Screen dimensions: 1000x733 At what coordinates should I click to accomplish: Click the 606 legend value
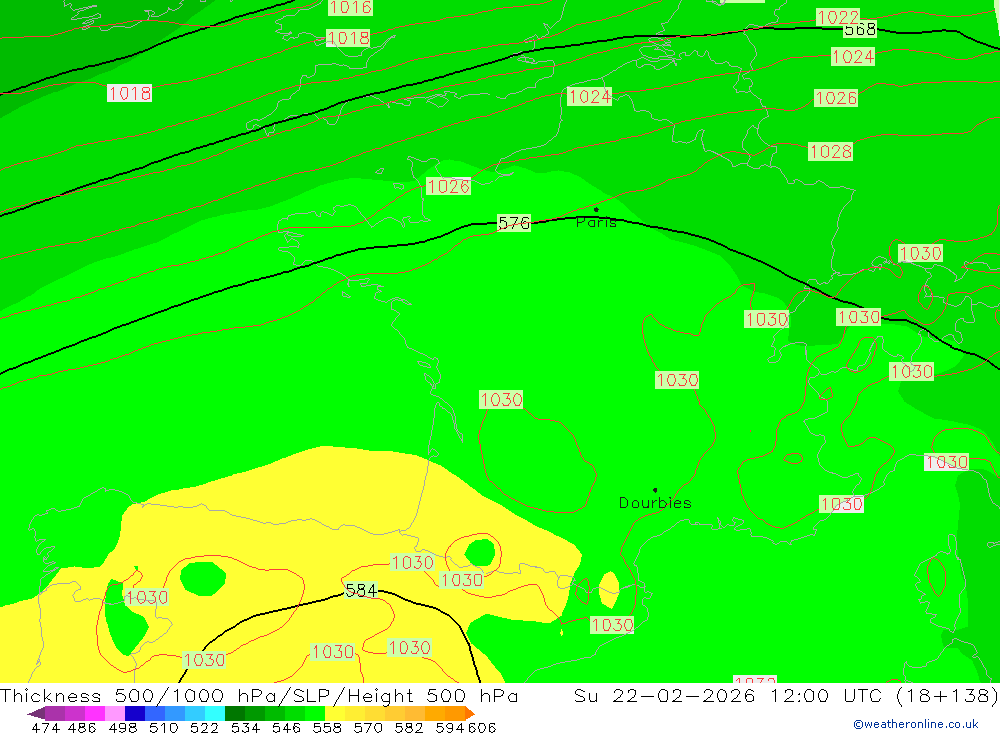[x=482, y=727]
